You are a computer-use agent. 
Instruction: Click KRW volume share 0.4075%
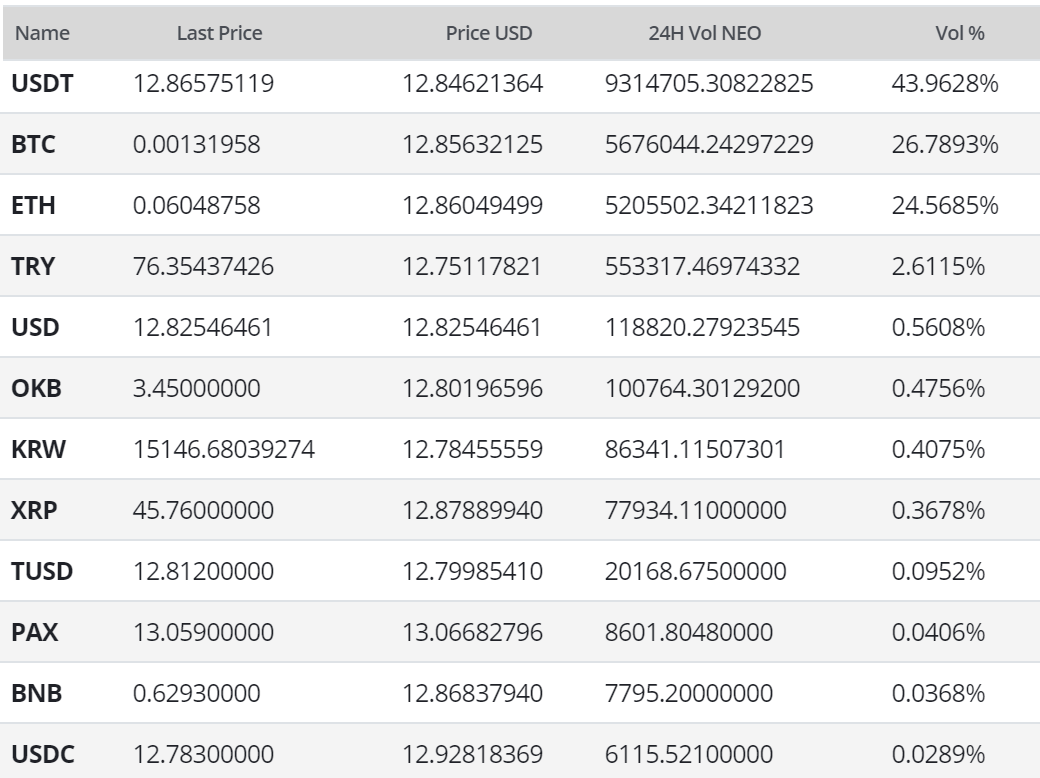pyautogui.click(x=939, y=450)
